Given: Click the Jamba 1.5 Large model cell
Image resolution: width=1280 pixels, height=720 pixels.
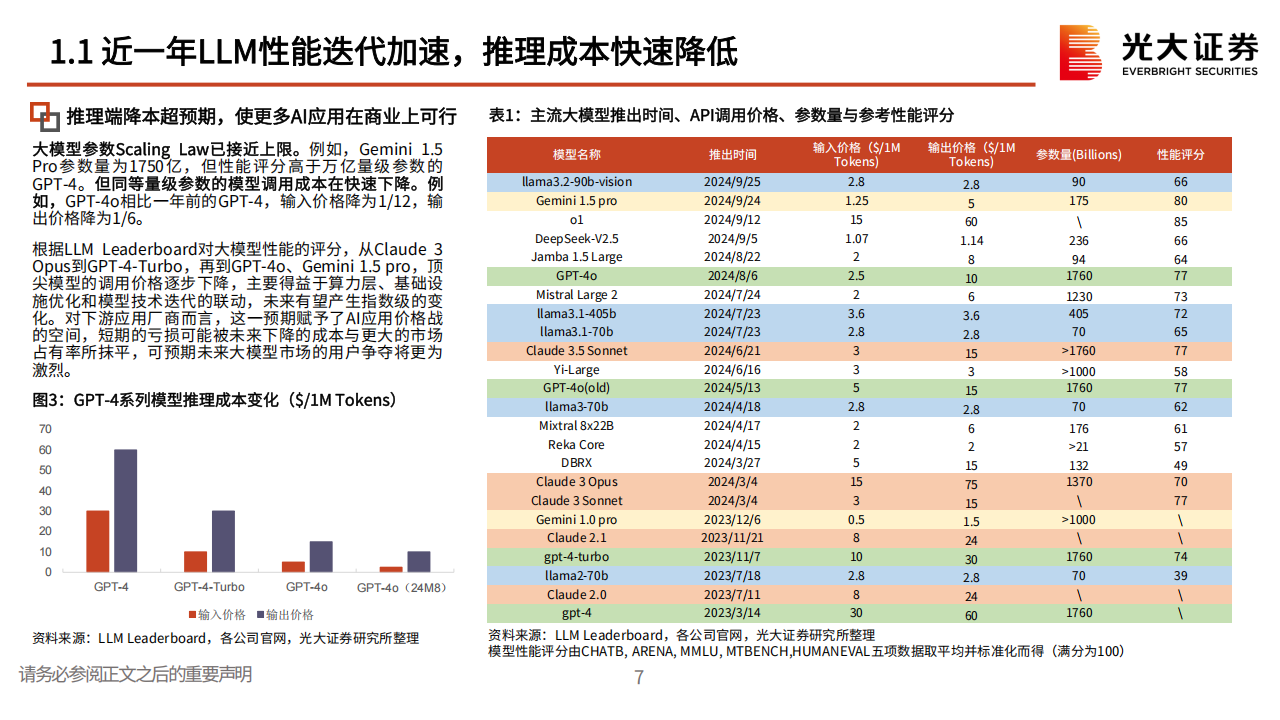Looking at the screenshot, I should [x=577, y=257].
